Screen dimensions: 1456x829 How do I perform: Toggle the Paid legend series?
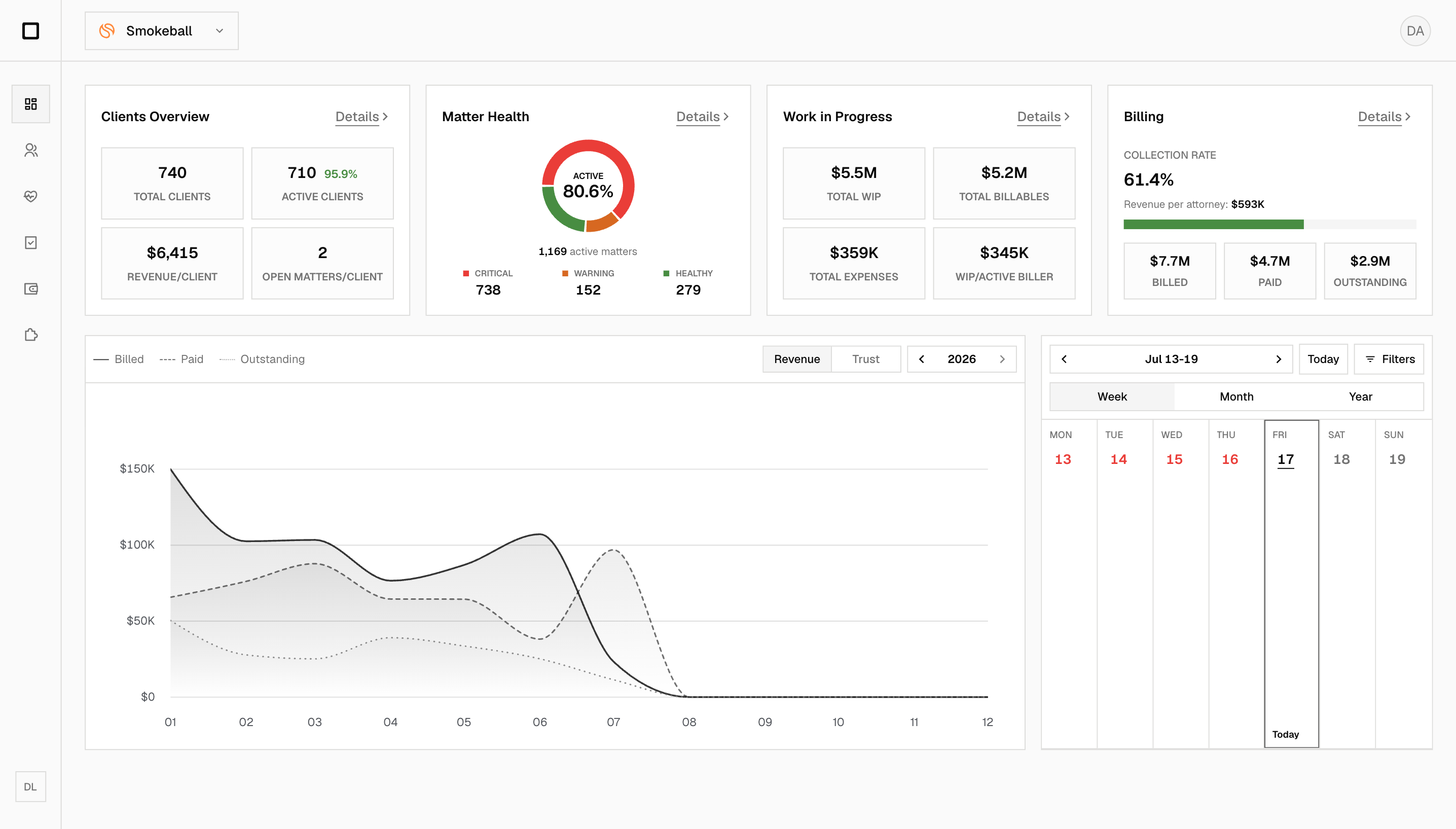[x=181, y=358]
